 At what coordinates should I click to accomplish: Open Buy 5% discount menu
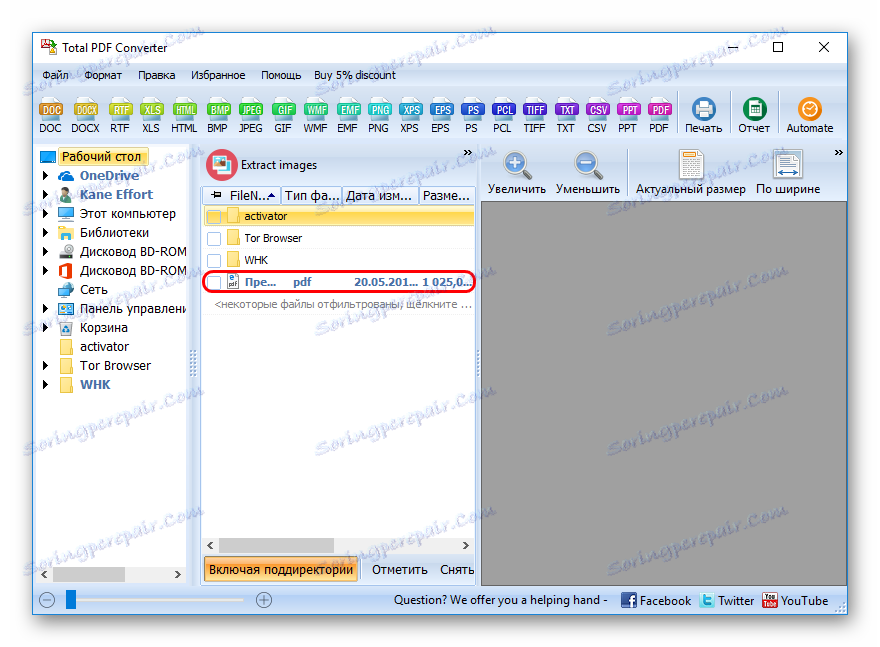pyautogui.click(x=355, y=75)
